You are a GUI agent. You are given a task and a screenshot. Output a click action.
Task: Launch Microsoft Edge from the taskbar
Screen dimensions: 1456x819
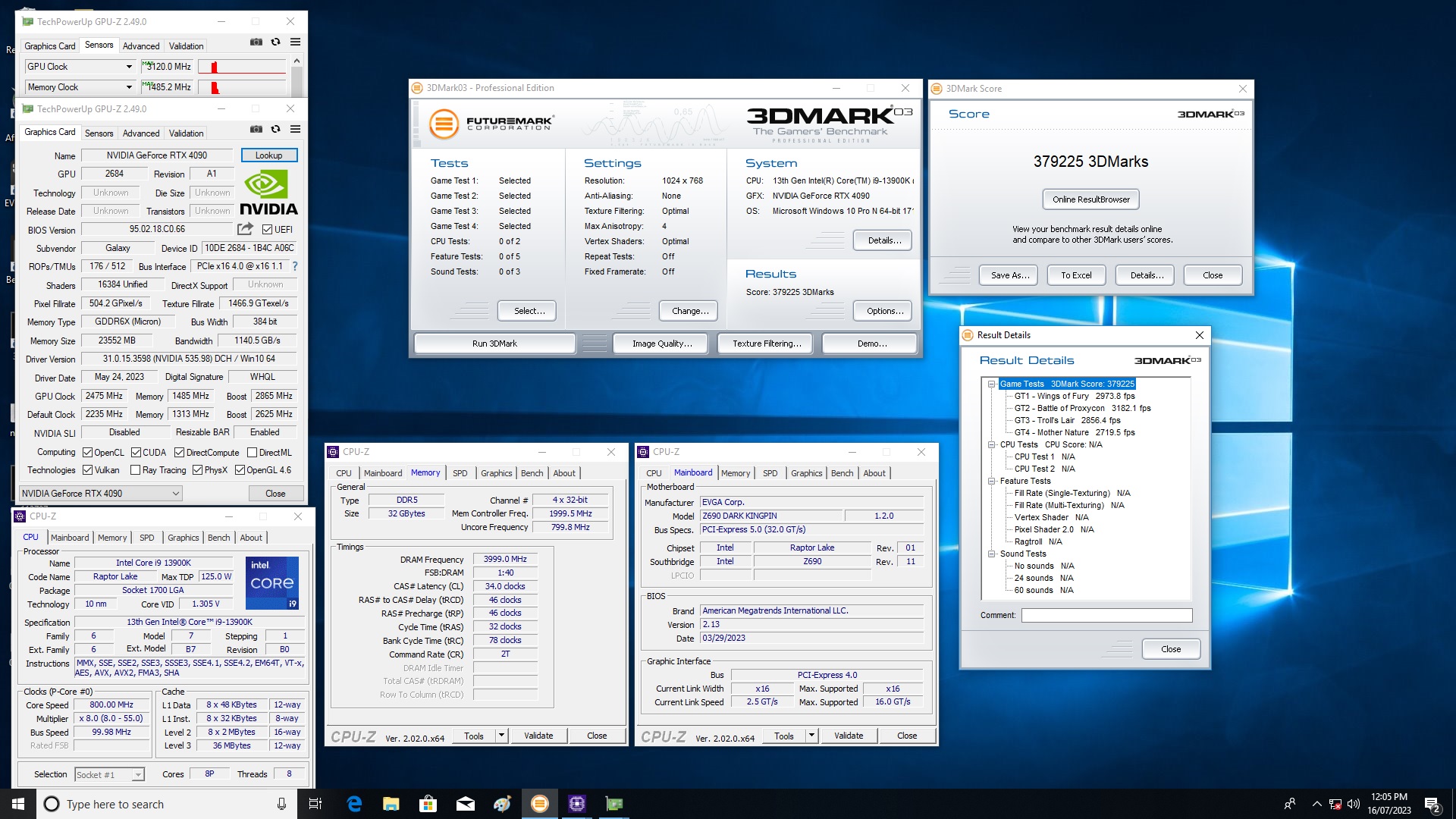[354, 804]
